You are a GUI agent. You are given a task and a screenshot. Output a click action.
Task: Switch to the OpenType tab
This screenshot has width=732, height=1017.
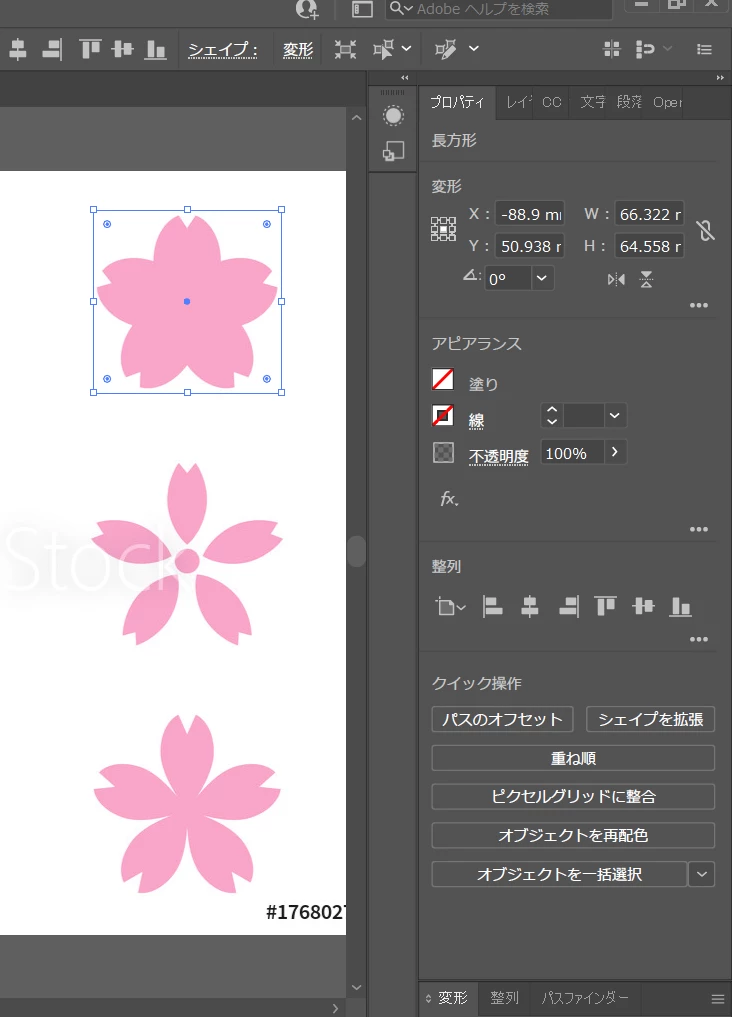pyautogui.click(x=667, y=102)
